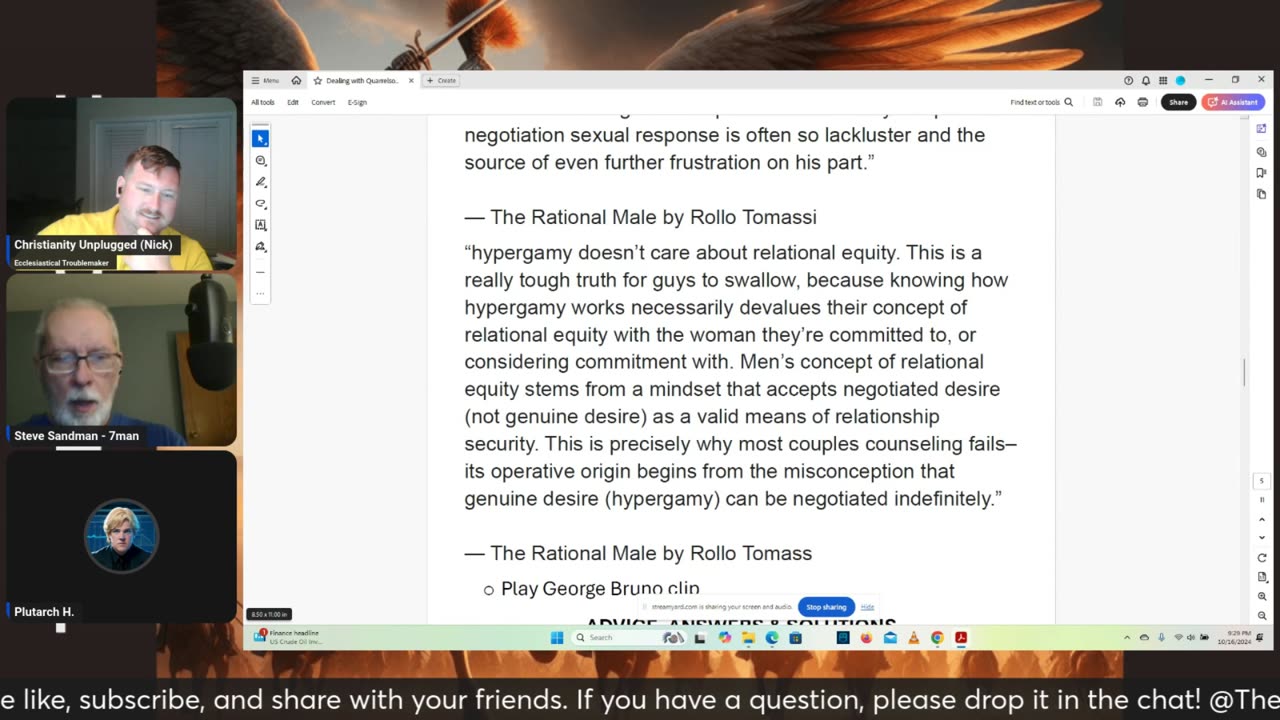
Task: Open File Explorer from taskbar
Action: [x=748, y=638]
